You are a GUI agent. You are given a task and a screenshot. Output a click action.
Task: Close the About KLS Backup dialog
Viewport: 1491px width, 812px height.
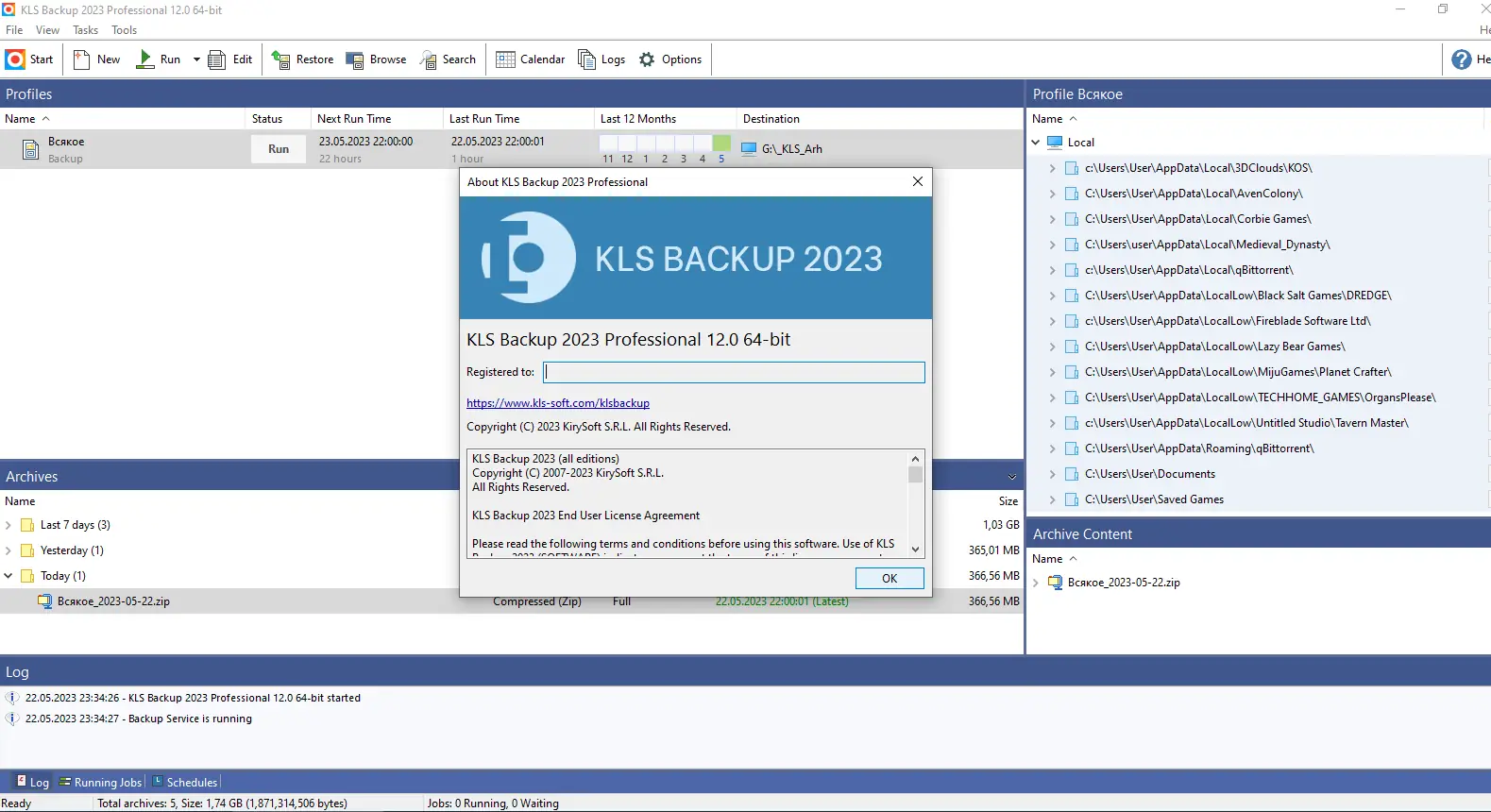click(x=918, y=181)
